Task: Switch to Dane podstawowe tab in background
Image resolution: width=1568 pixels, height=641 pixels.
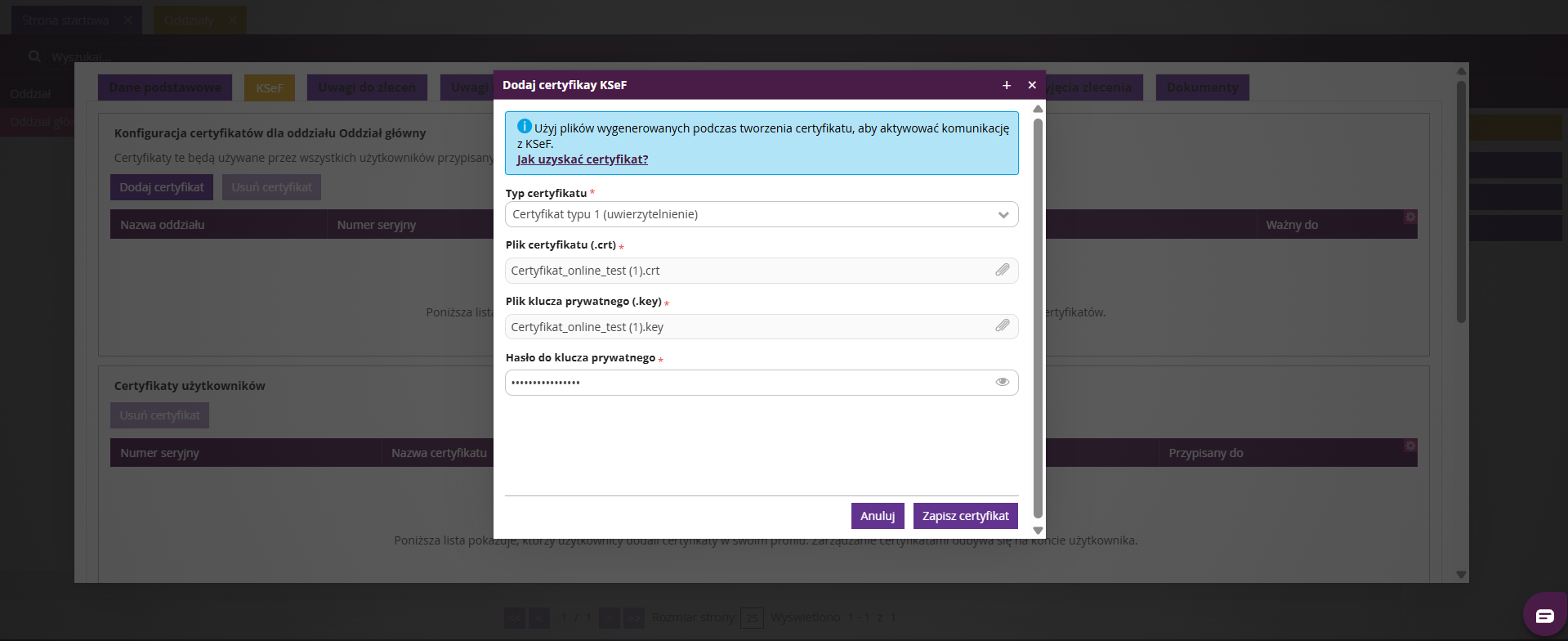Action: [x=165, y=87]
